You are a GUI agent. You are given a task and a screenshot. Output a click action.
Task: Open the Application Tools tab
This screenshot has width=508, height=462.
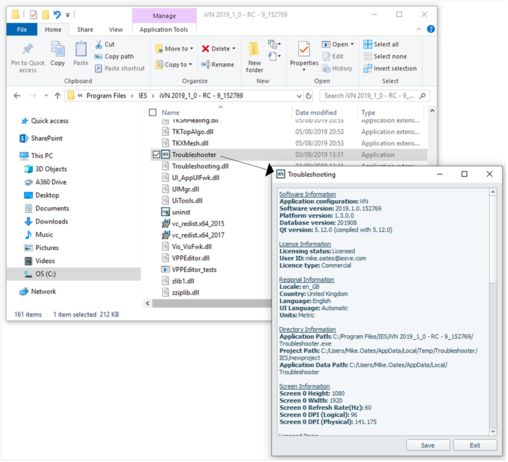point(164,30)
